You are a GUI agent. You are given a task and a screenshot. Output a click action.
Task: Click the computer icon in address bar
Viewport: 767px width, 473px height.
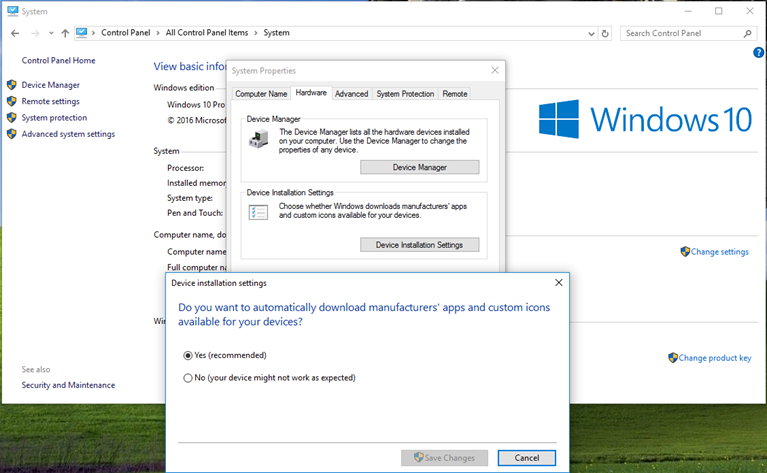click(81, 33)
